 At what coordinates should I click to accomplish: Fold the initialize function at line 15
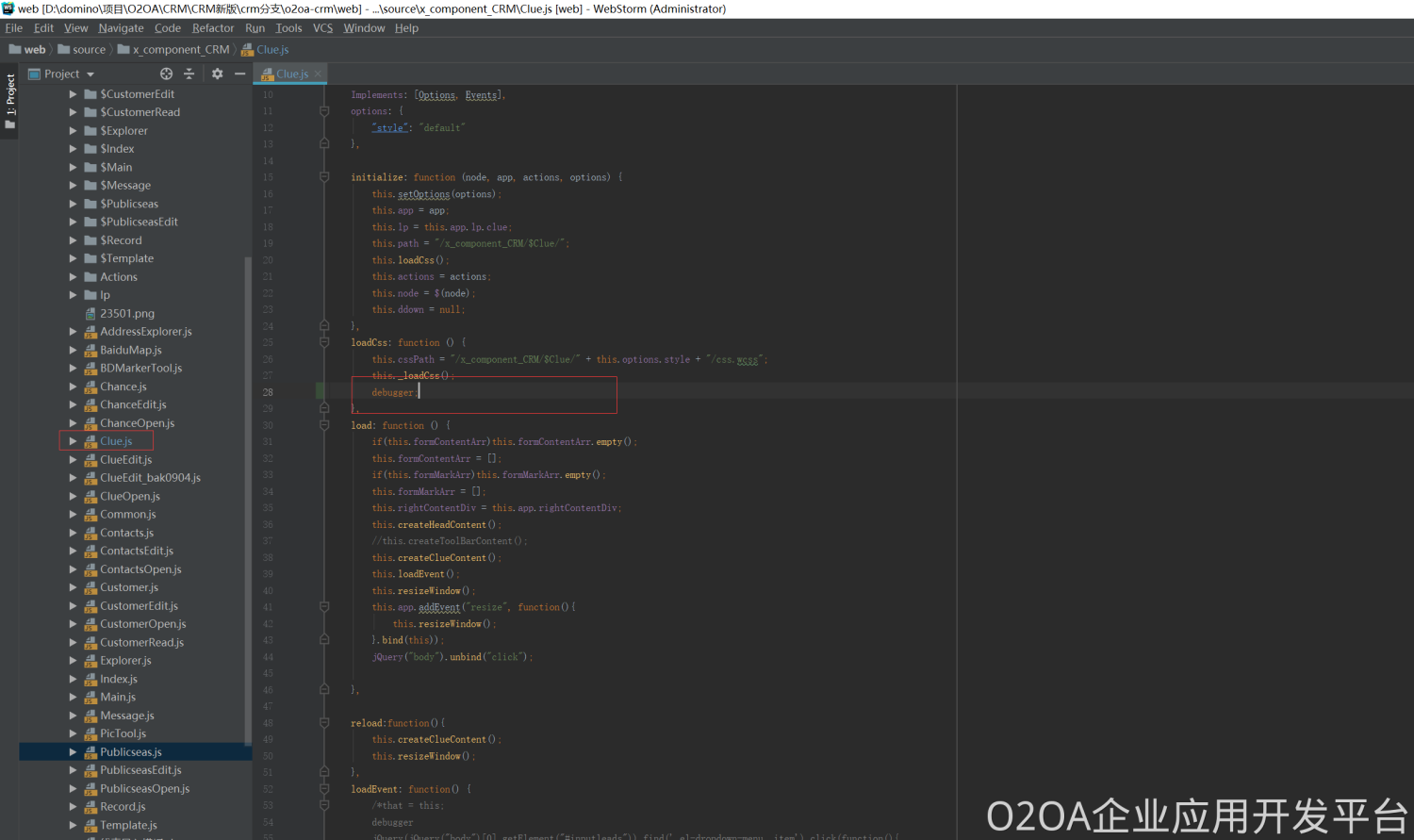pos(324,177)
